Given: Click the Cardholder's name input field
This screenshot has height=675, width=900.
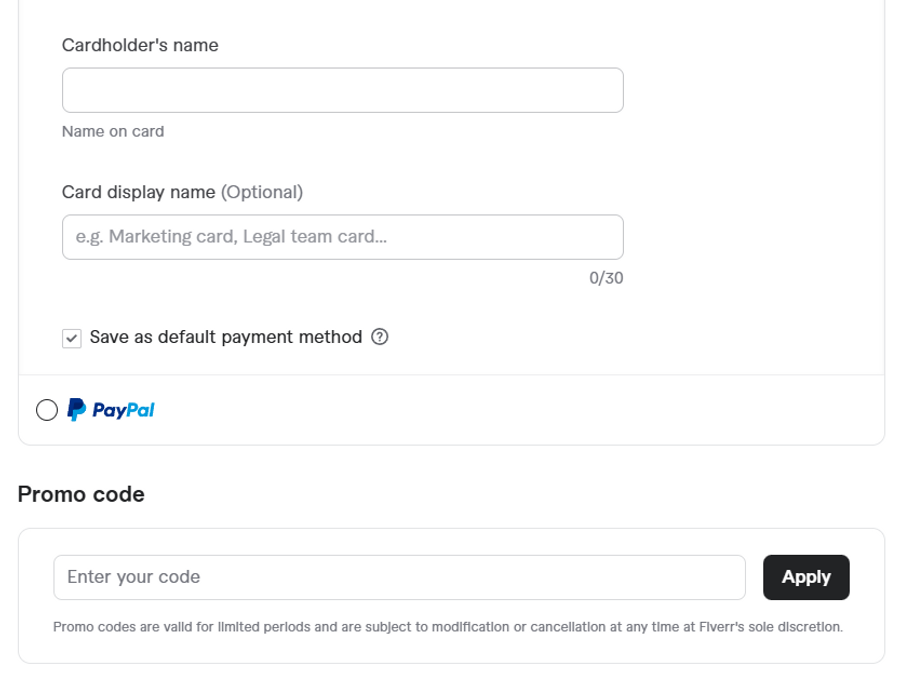Looking at the screenshot, I should click(x=342, y=90).
